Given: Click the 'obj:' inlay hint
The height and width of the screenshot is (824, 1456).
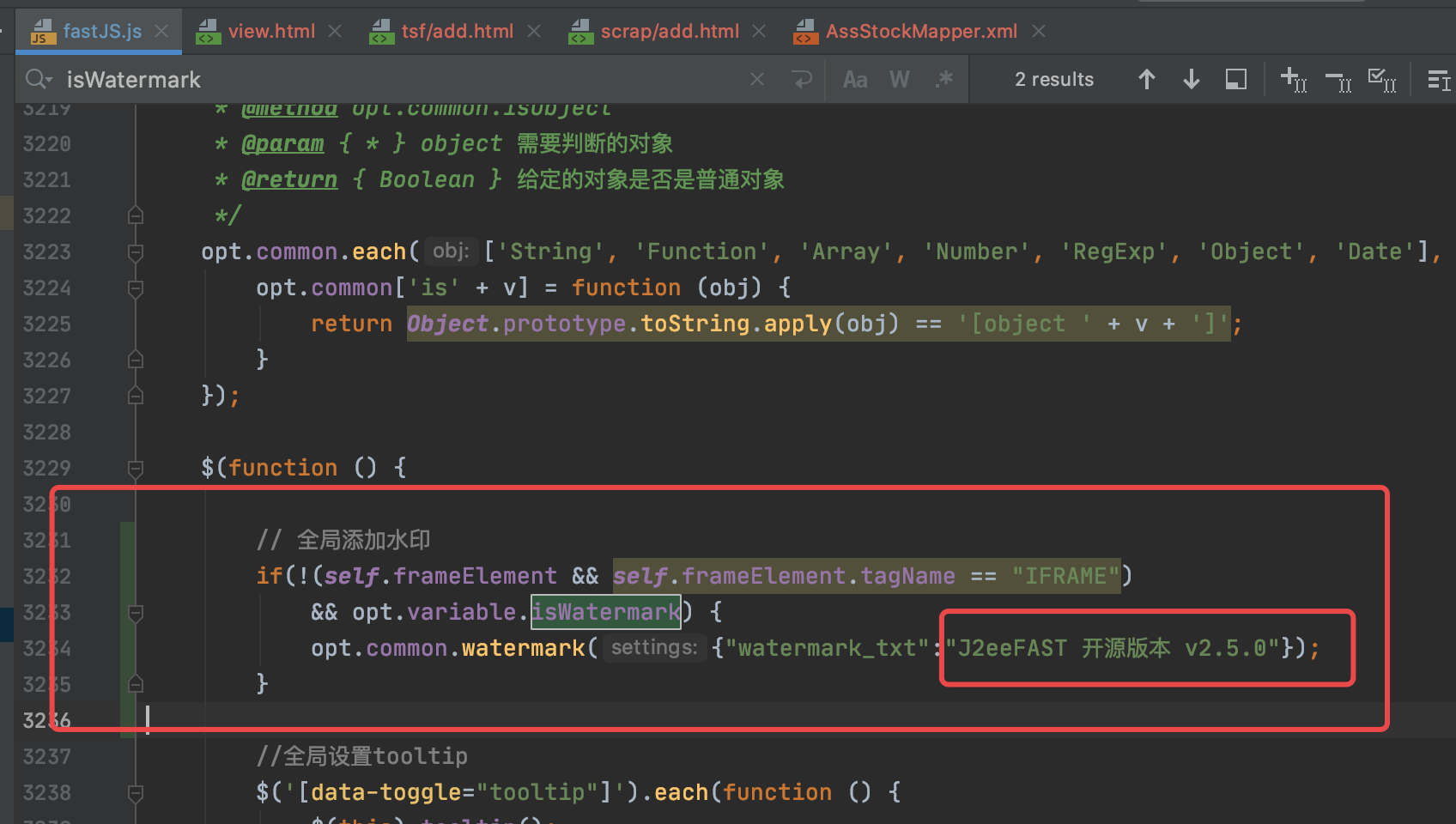Looking at the screenshot, I should coord(451,251).
